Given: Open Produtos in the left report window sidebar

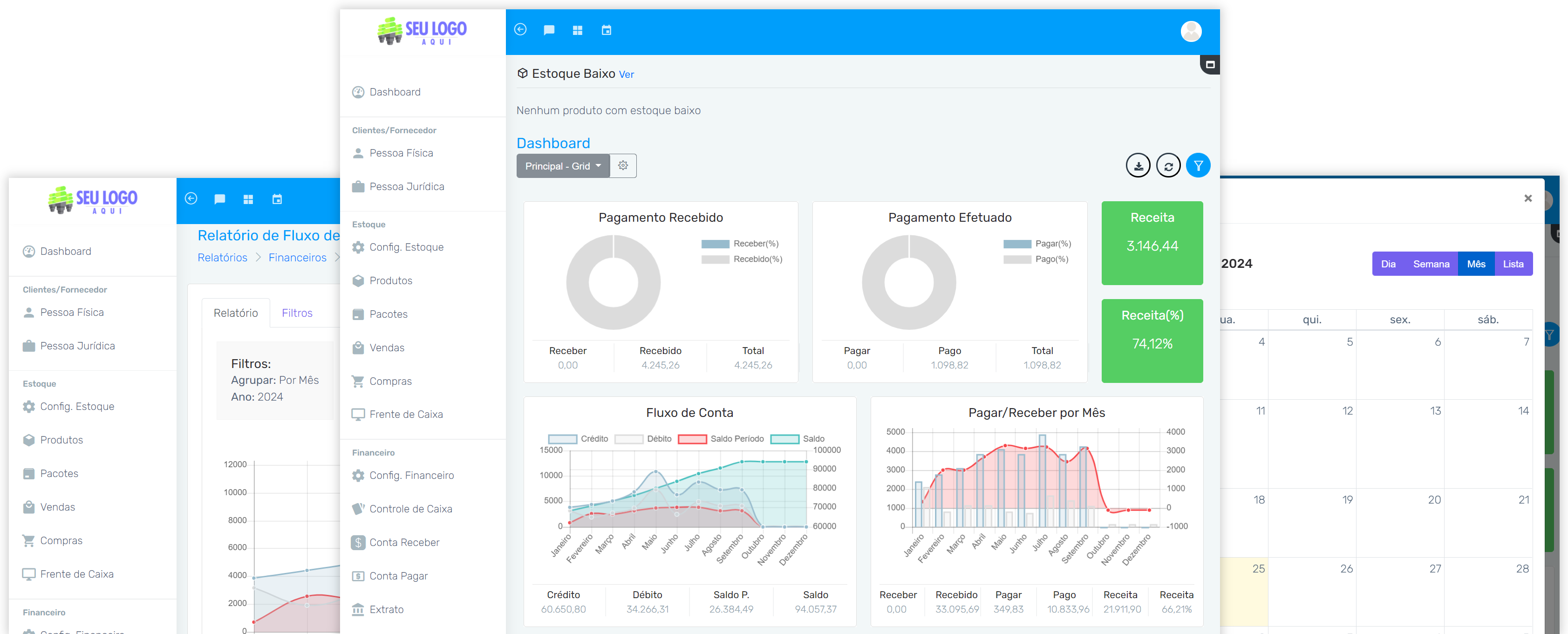Looking at the screenshot, I should tap(53, 440).
